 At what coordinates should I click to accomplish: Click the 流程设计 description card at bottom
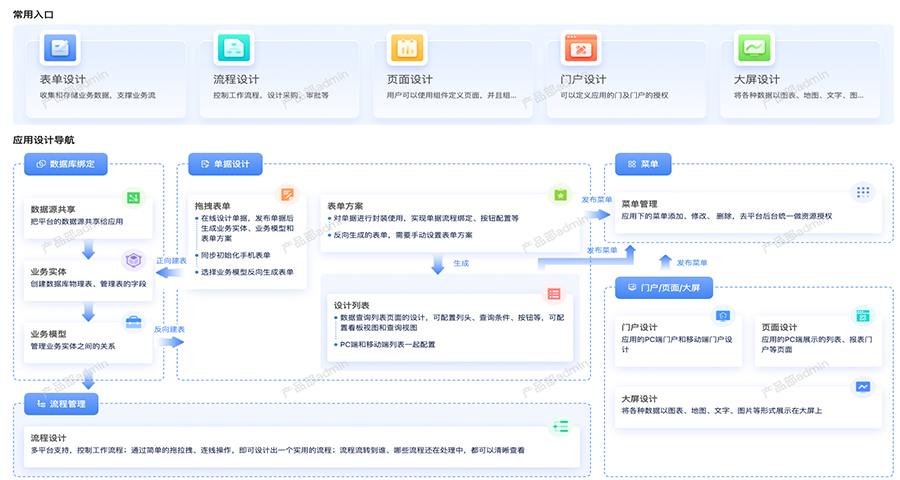click(x=300, y=443)
